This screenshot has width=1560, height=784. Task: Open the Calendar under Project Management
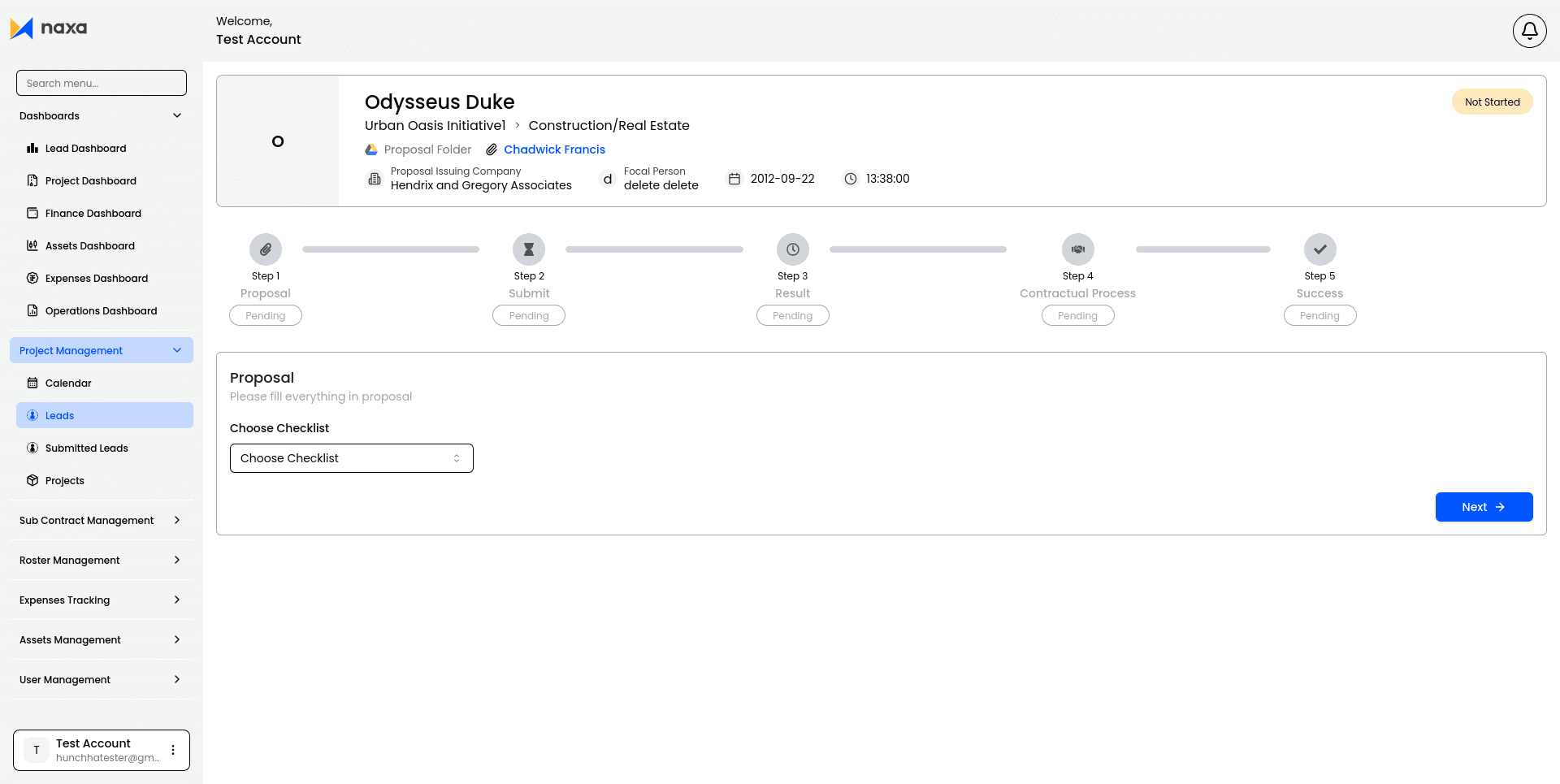pyautogui.click(x=67, y=383)
